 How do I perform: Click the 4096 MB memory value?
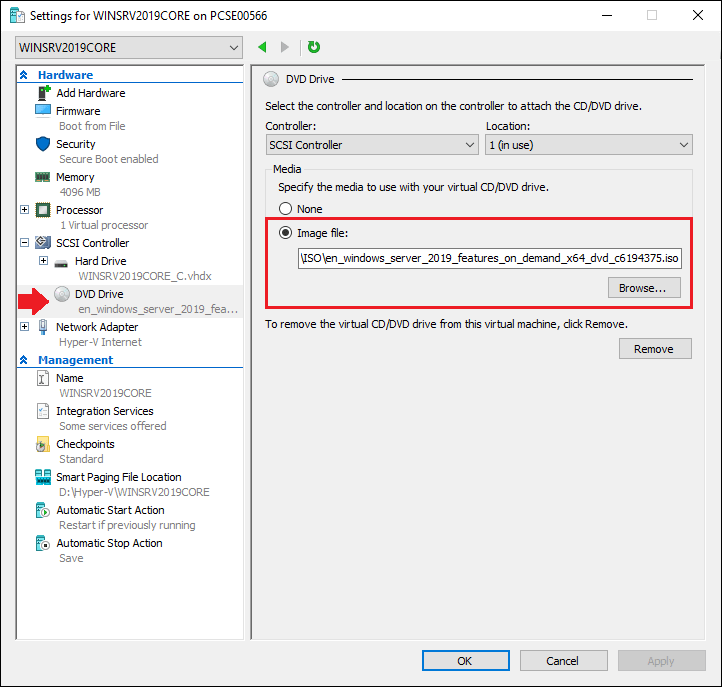(80, 192)
